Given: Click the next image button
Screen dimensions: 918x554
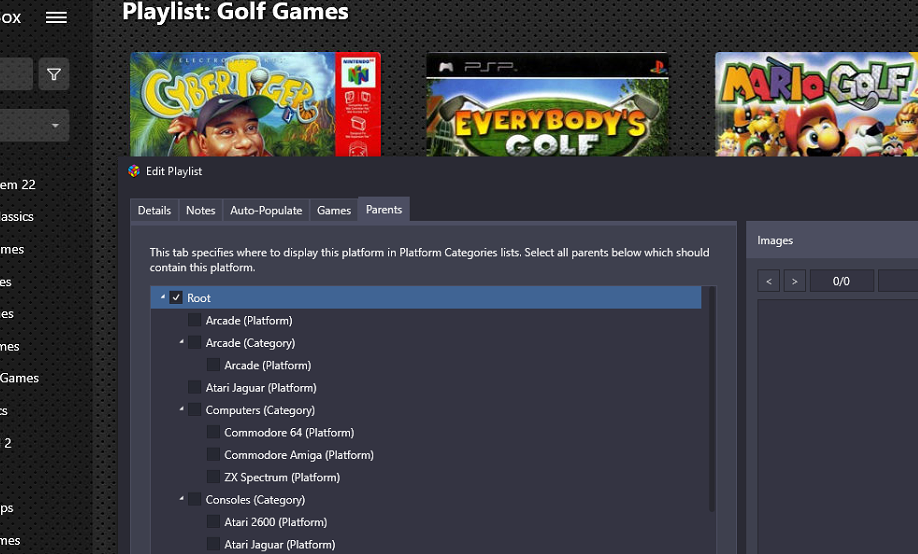Looking at the screenshot, I should click(x=794, y=281).
